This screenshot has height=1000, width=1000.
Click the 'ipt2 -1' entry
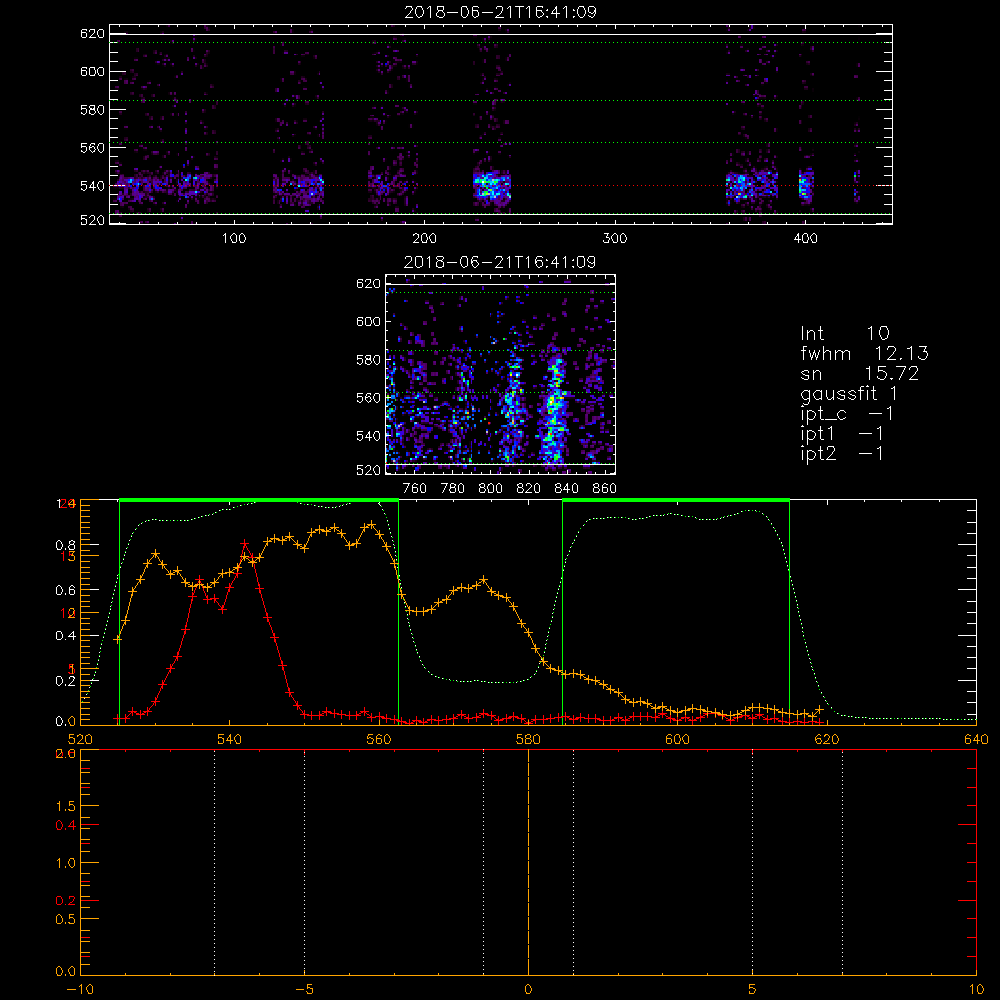coord(842,453)
